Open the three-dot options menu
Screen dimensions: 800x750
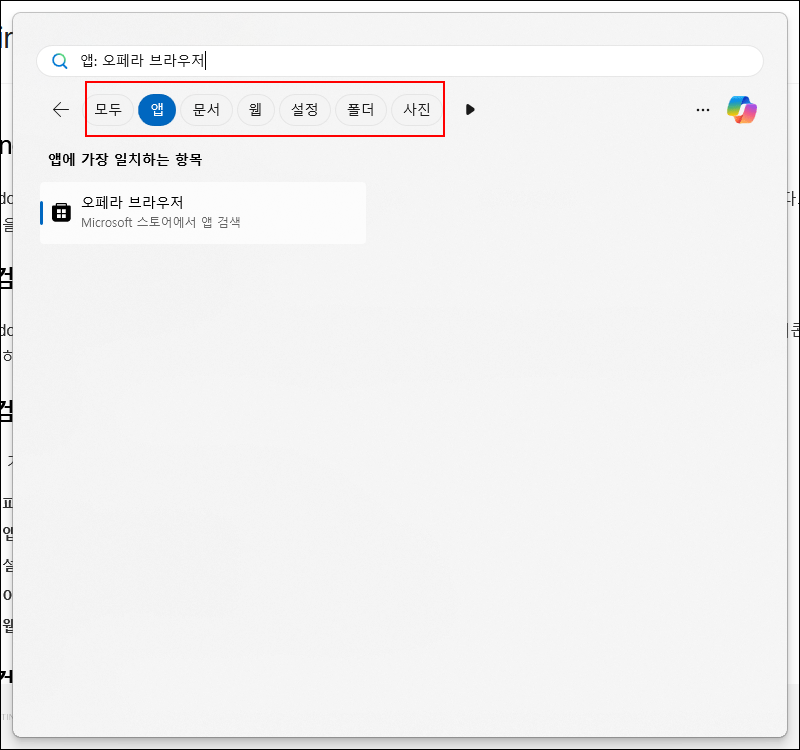(x=703, y=110)
